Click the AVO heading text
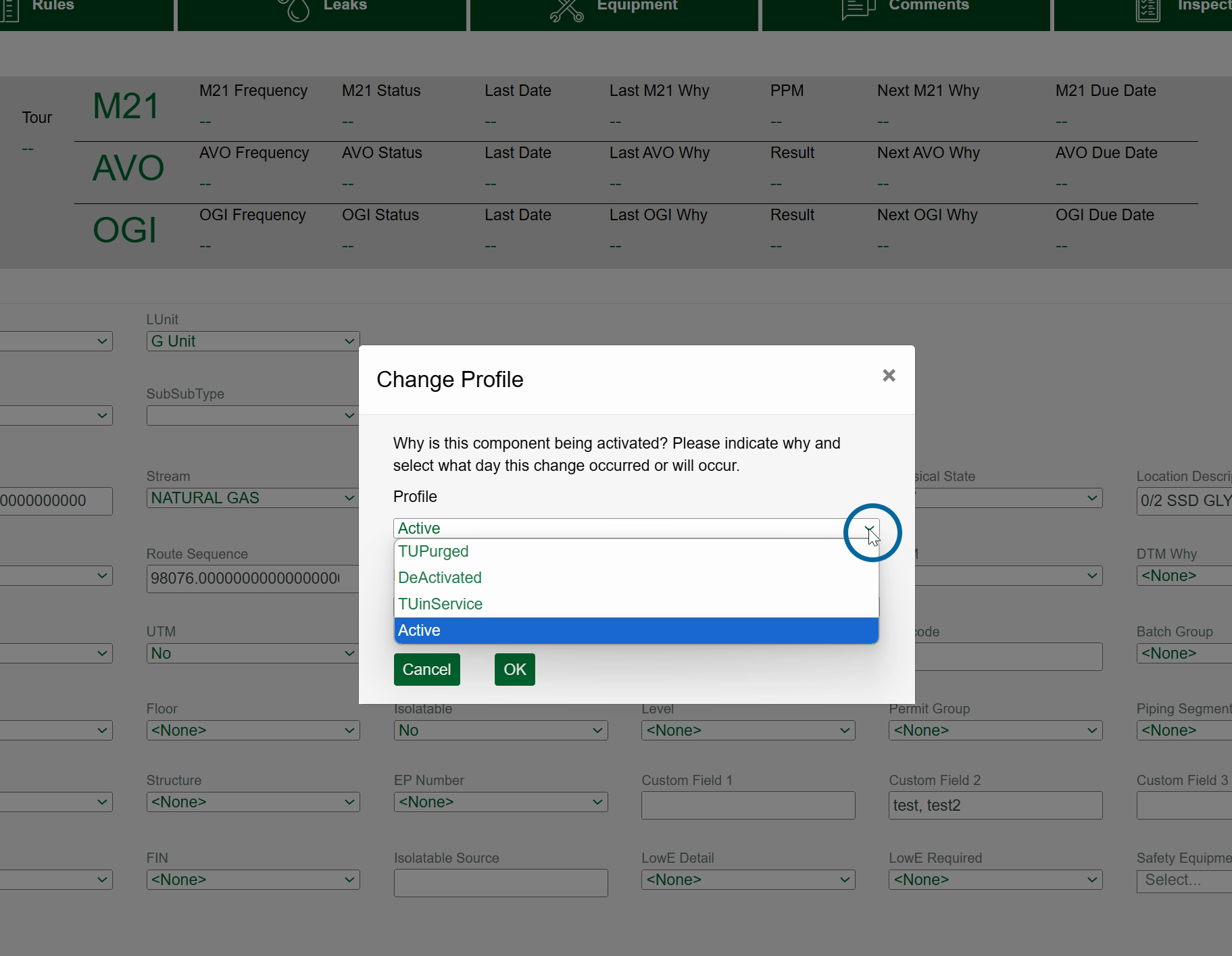 tap(128, 168)
